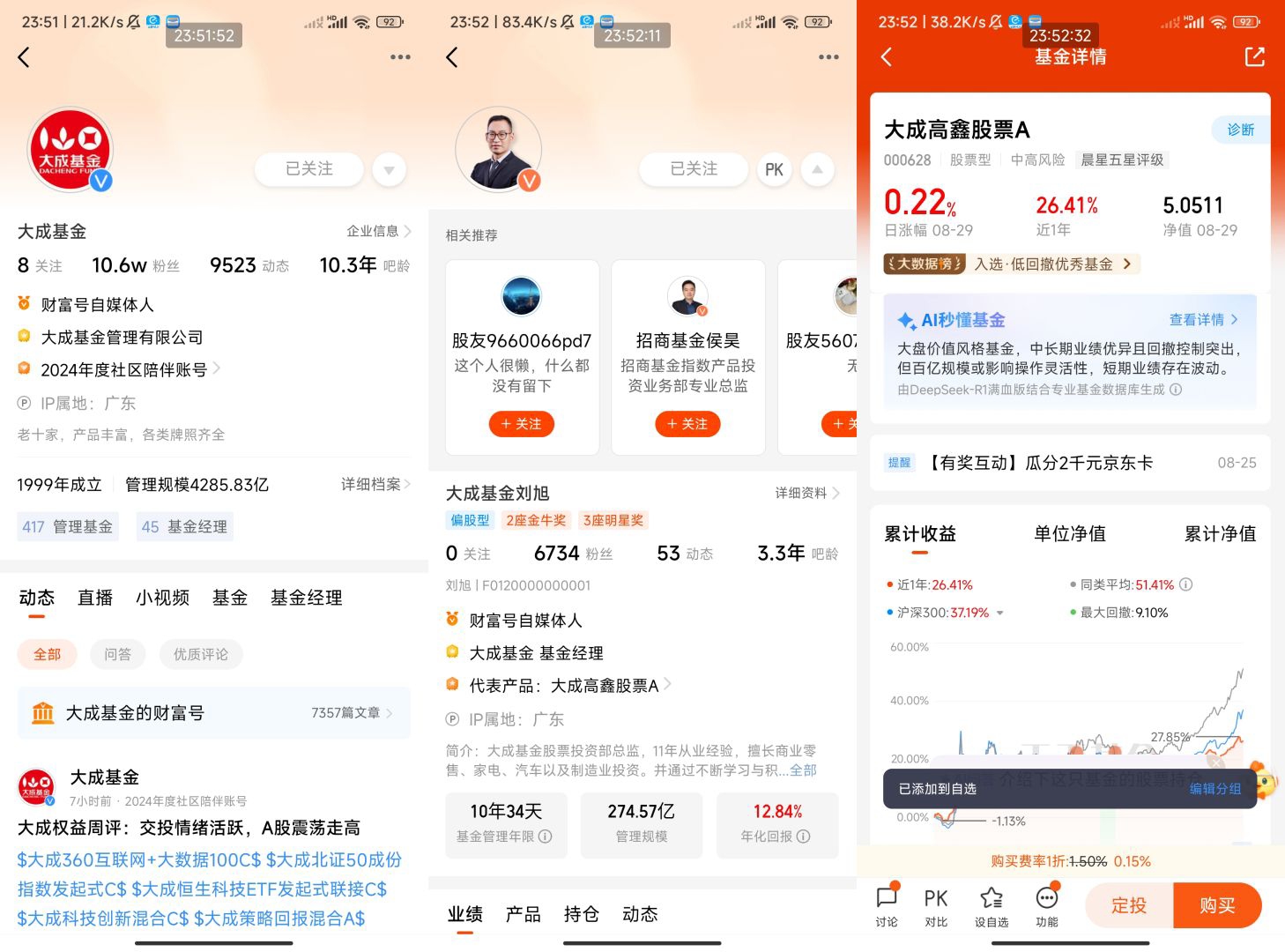Screen dimensions: 1285x952
Task: Open 详细档案 for 大成基金
Action: [x=376, y=484]
